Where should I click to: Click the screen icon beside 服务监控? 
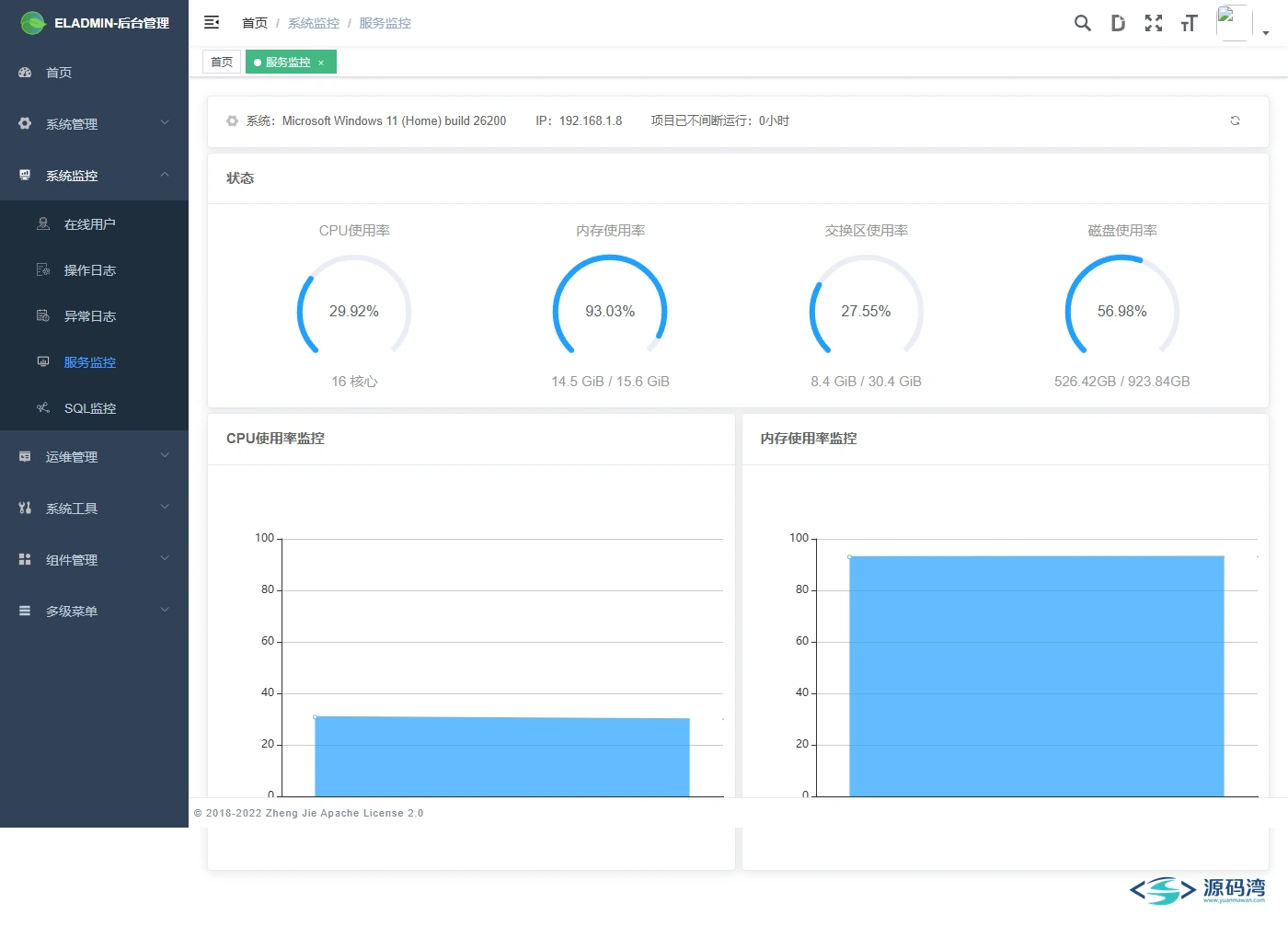coord(43,361)
